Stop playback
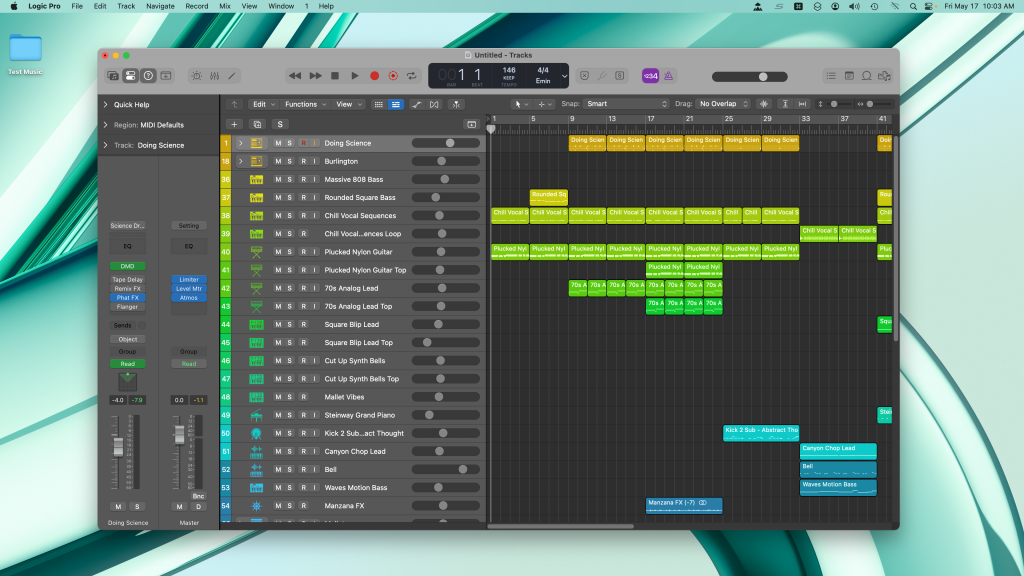Image resolution: width=1024 pixels, height=576 pixels. 335,76
